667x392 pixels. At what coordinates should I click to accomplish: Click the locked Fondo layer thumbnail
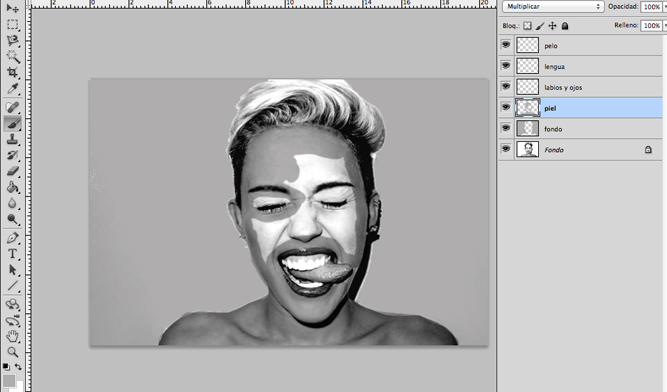tap(527, 149)
